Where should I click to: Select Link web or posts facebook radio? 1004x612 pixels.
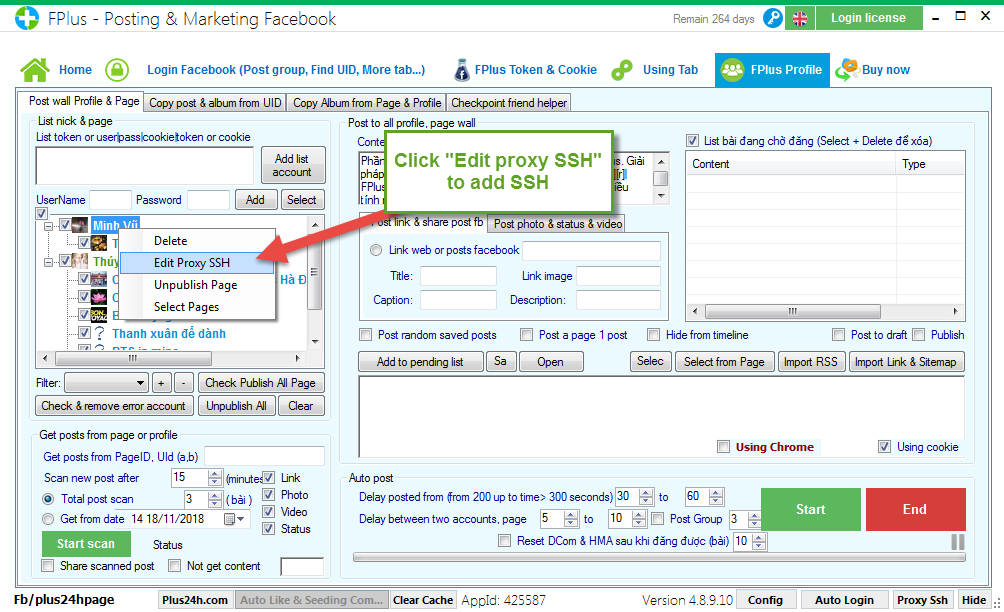coord(376,250)
